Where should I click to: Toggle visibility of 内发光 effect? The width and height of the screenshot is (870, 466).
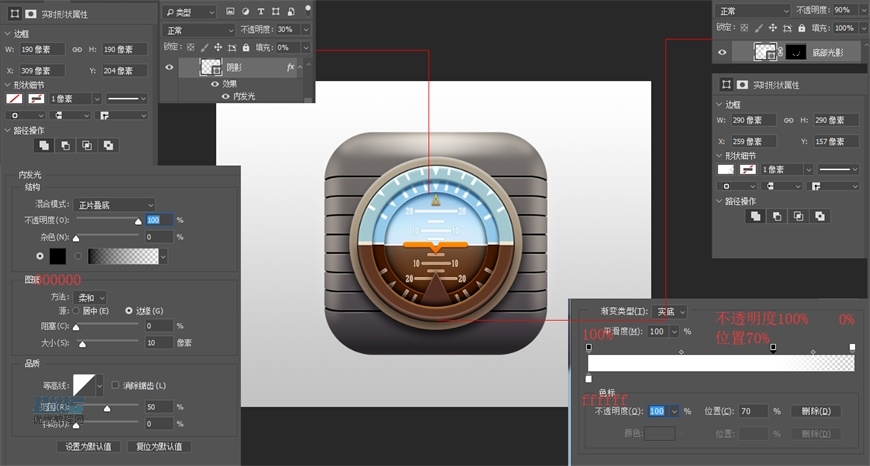coord(225,96)
